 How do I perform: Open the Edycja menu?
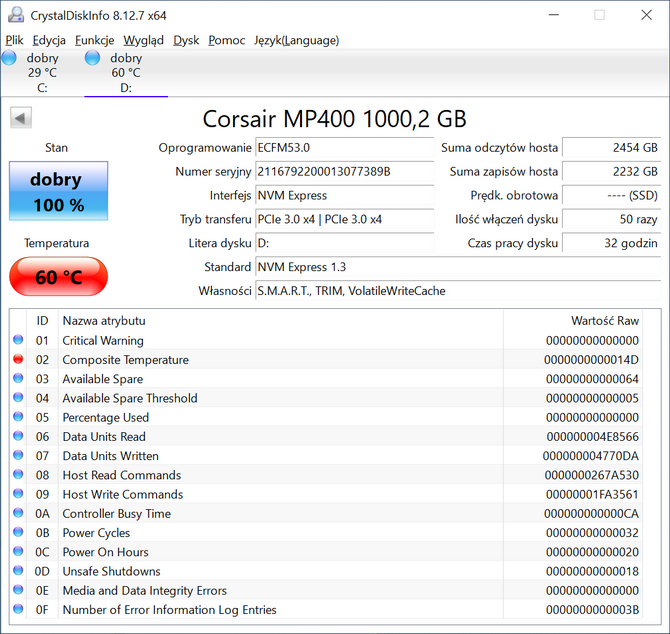pos(49,40)
